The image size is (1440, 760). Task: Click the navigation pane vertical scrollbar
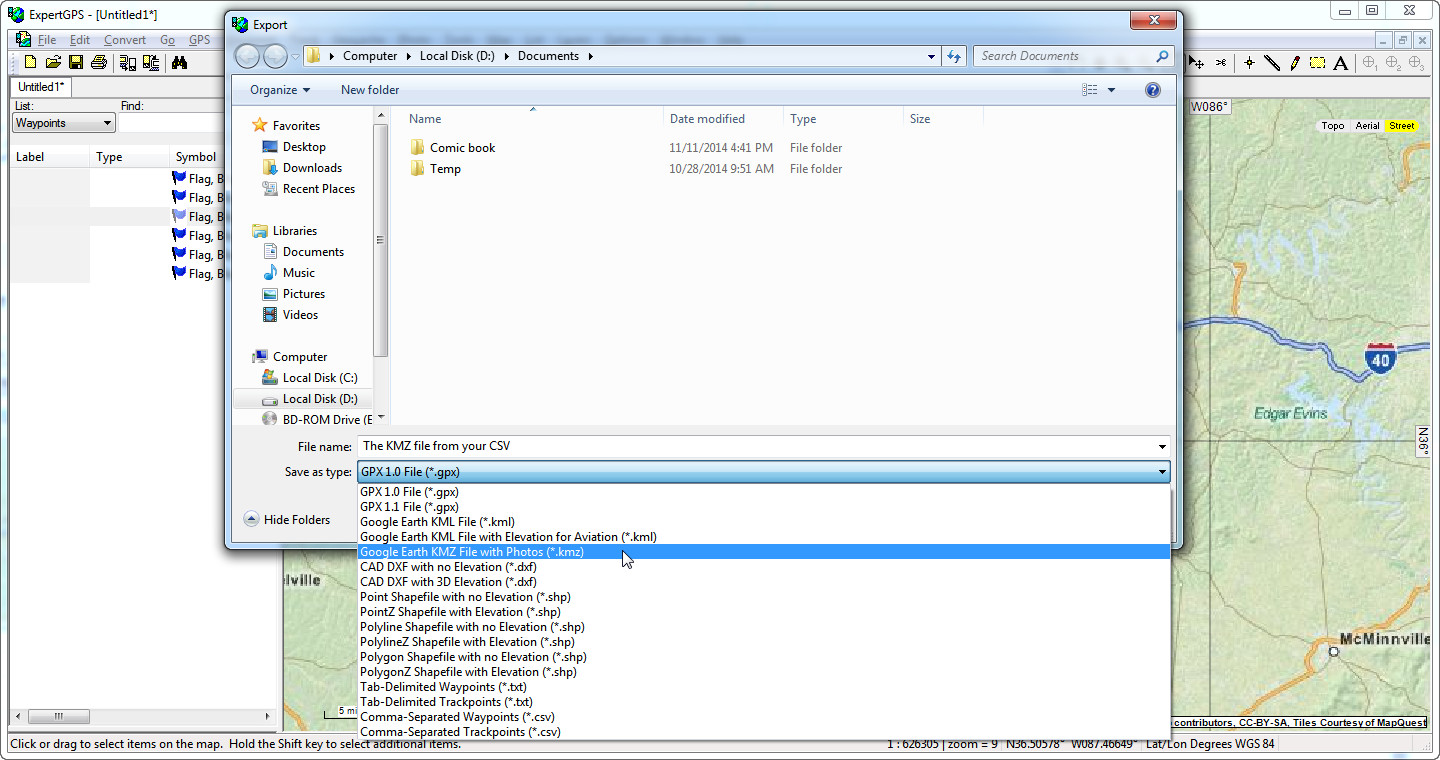pos(380,240)
